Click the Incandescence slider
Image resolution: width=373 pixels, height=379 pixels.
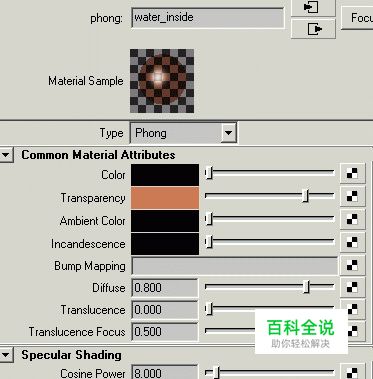click(270, 242)
